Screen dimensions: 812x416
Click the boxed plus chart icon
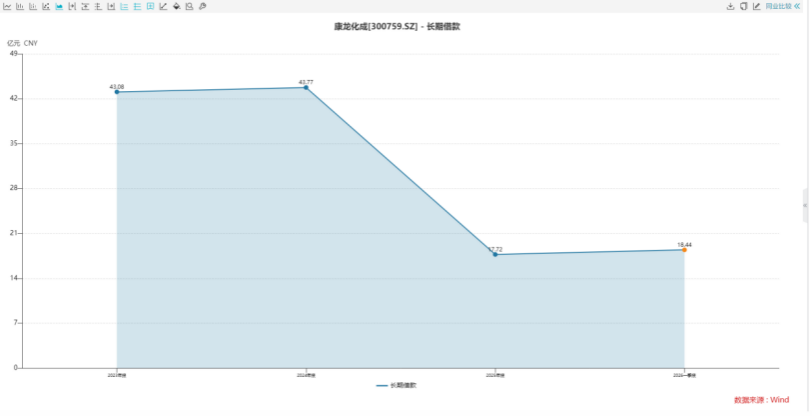111,6
